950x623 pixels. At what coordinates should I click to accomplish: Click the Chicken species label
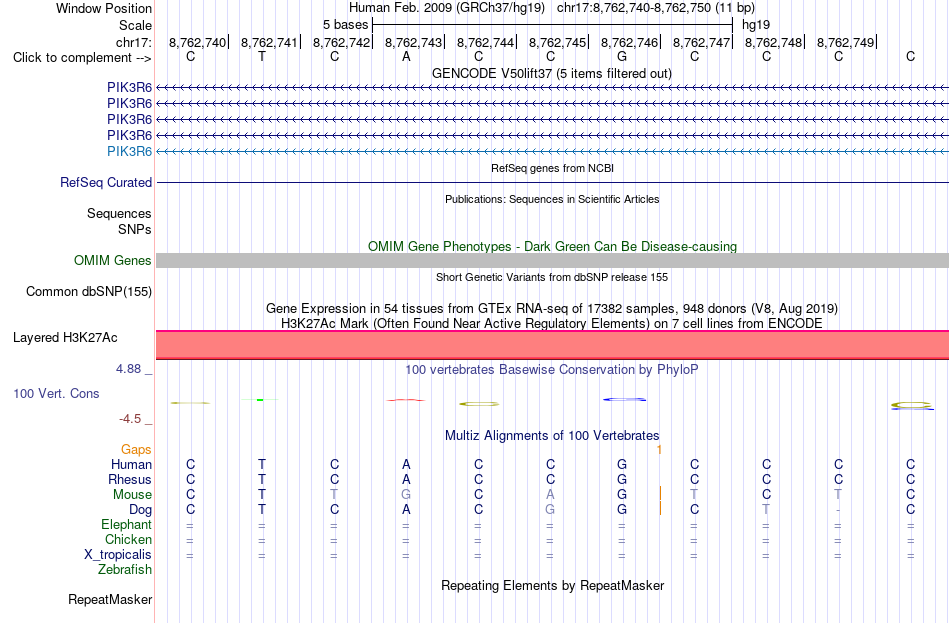[x=128, y=540]
